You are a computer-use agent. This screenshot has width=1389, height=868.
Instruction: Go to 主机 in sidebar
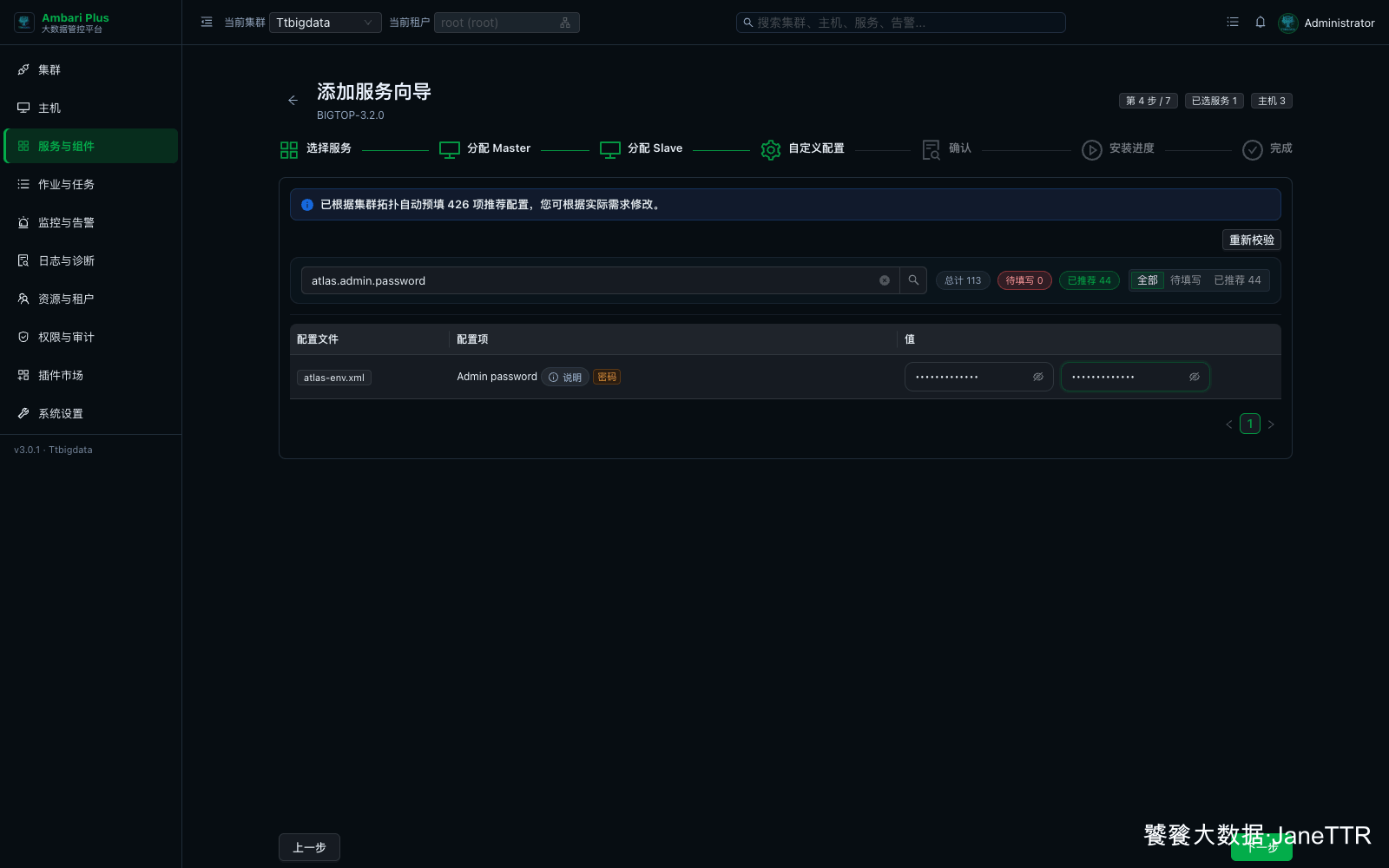coord(91,108)
